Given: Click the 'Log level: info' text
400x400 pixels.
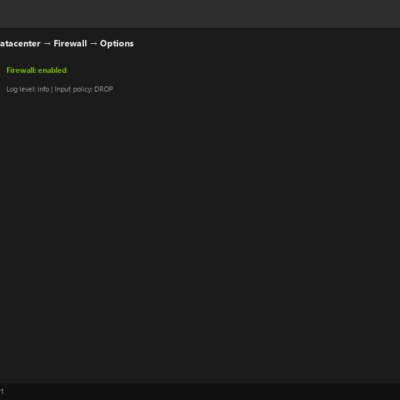Looking at the screenshot, I should [28, 89].
